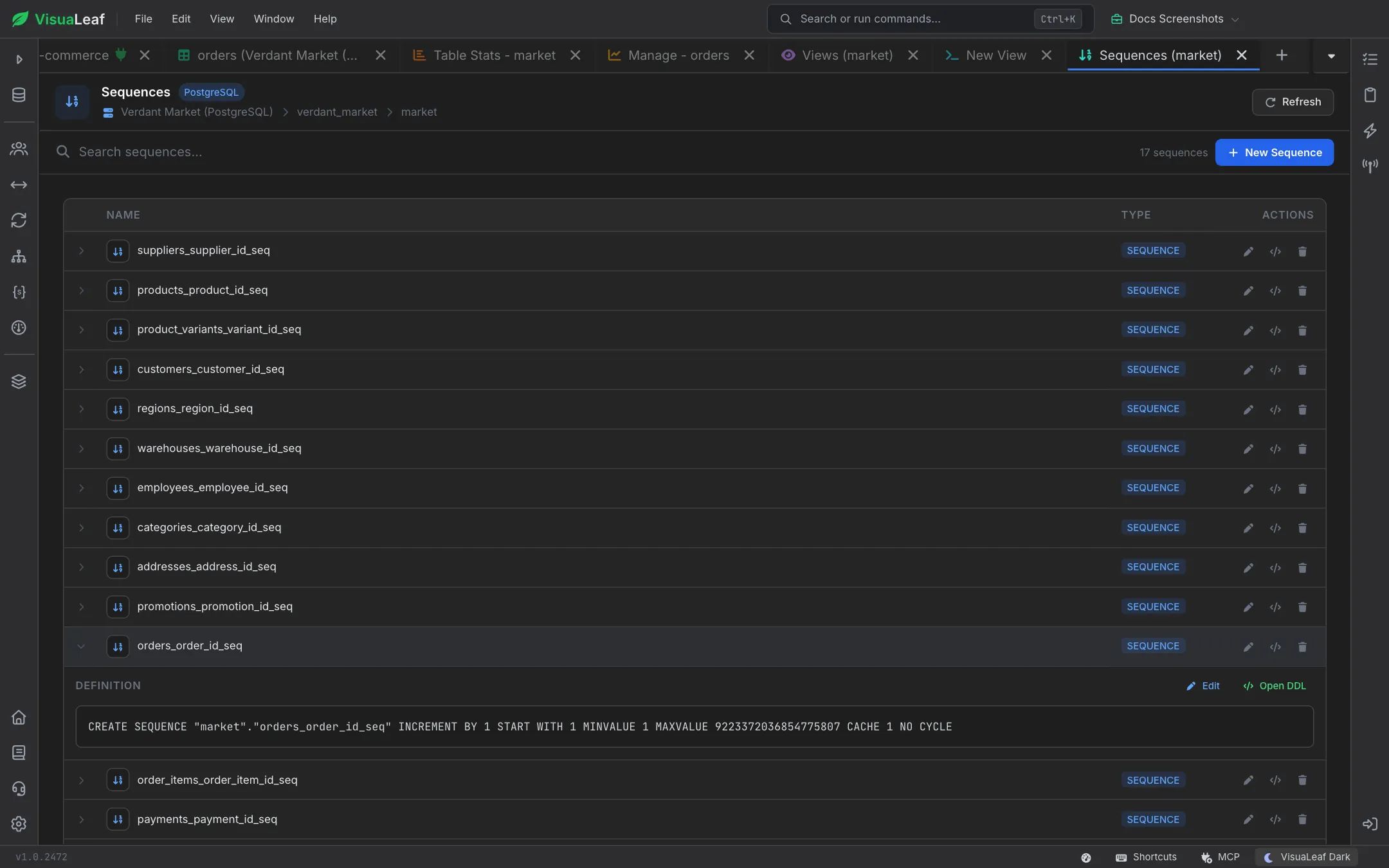The height and width of the screenshot is (868, 1389).
Task: Click home icon in left sidebar
Action: tap(19, 717)
